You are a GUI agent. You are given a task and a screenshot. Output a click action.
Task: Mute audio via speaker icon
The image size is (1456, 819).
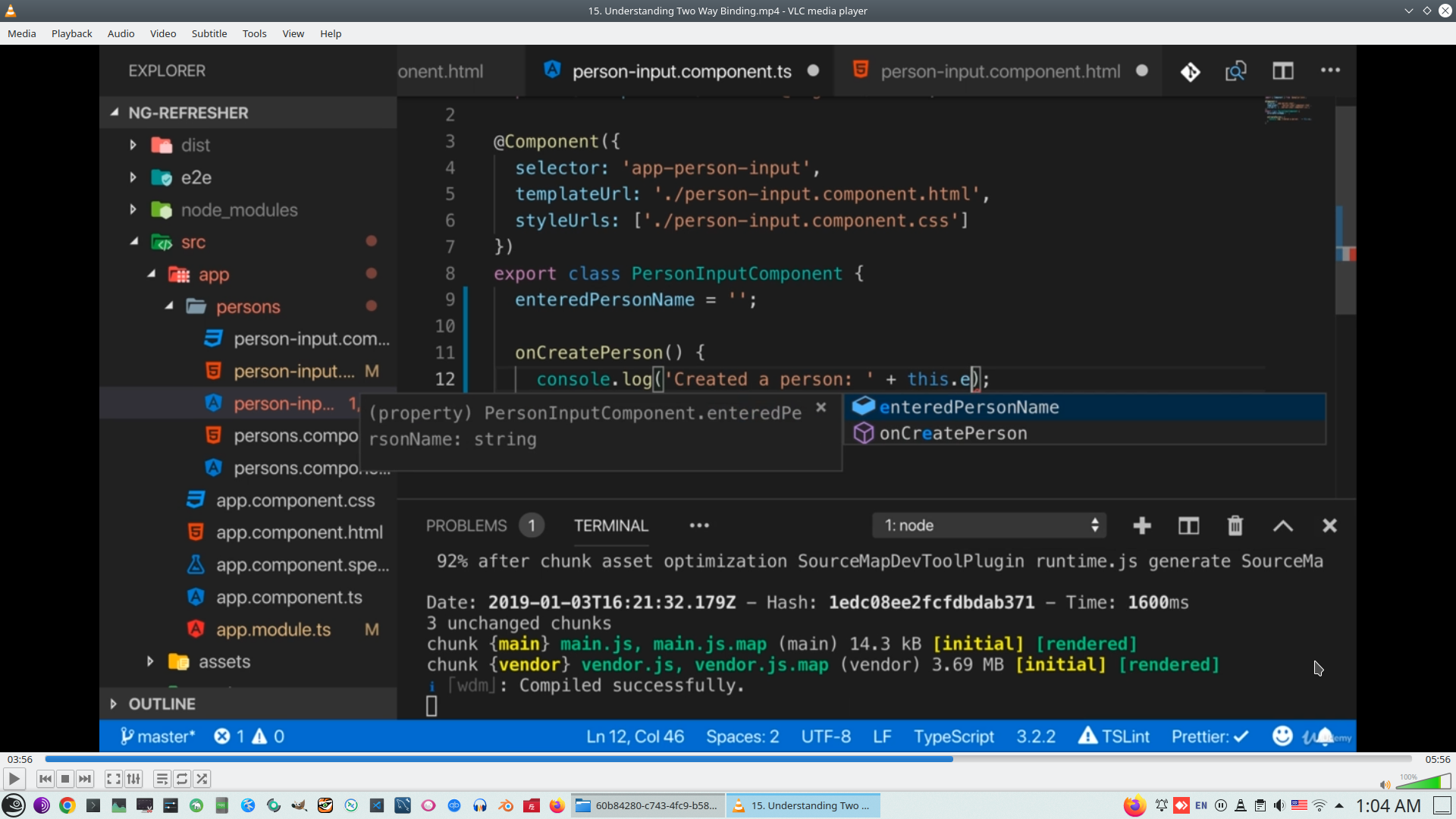click(x=1385, y=784)
